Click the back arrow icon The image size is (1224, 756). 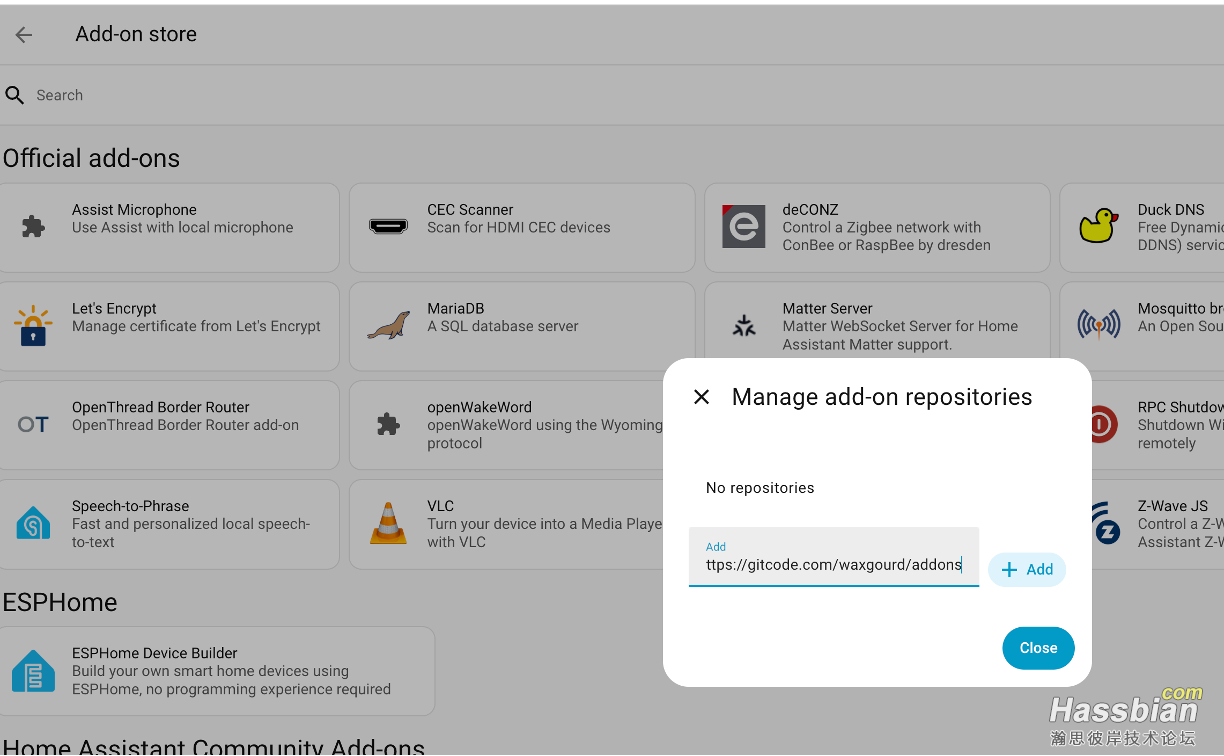point(24,35)
